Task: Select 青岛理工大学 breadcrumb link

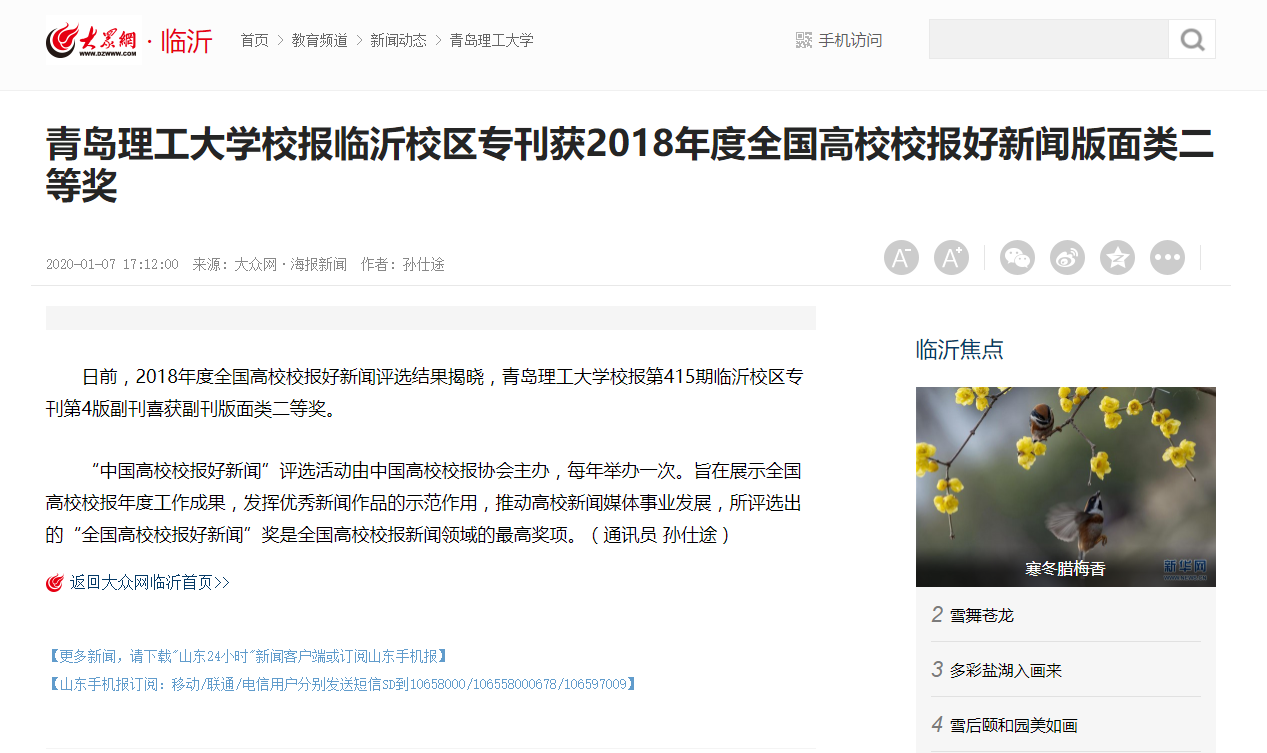Action: pos(491,40)
